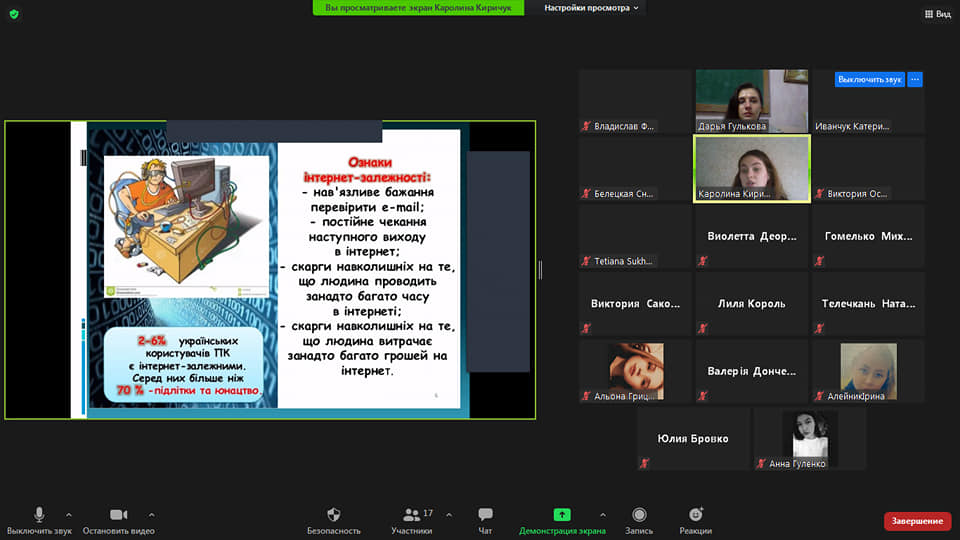This screenshot has width=960, height=540.
Task: Open the Чат chat panel
Action: tap(485, 515)
